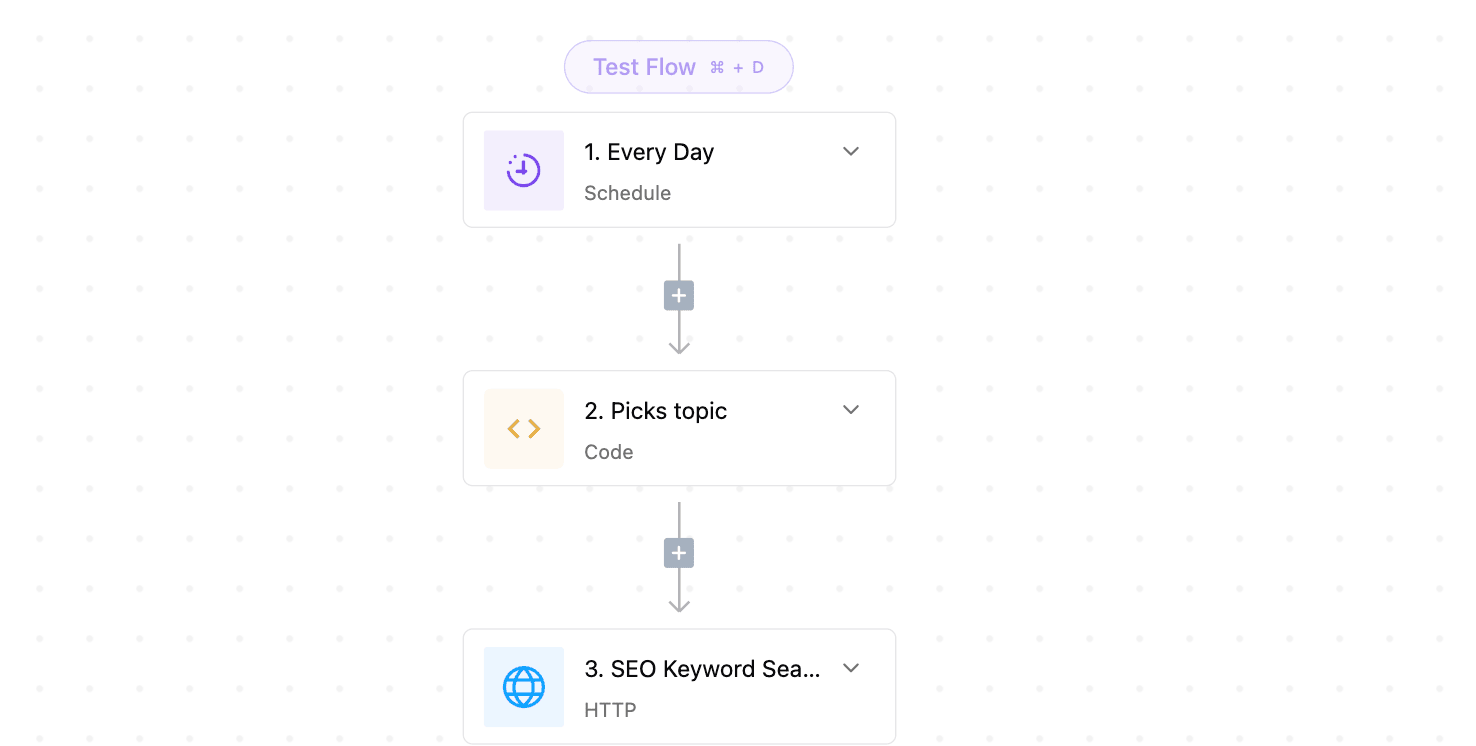Click the HTTP globe icon
Viewport: 1476px width, 746px height.
pyautogui.click(x=523, y=687)
